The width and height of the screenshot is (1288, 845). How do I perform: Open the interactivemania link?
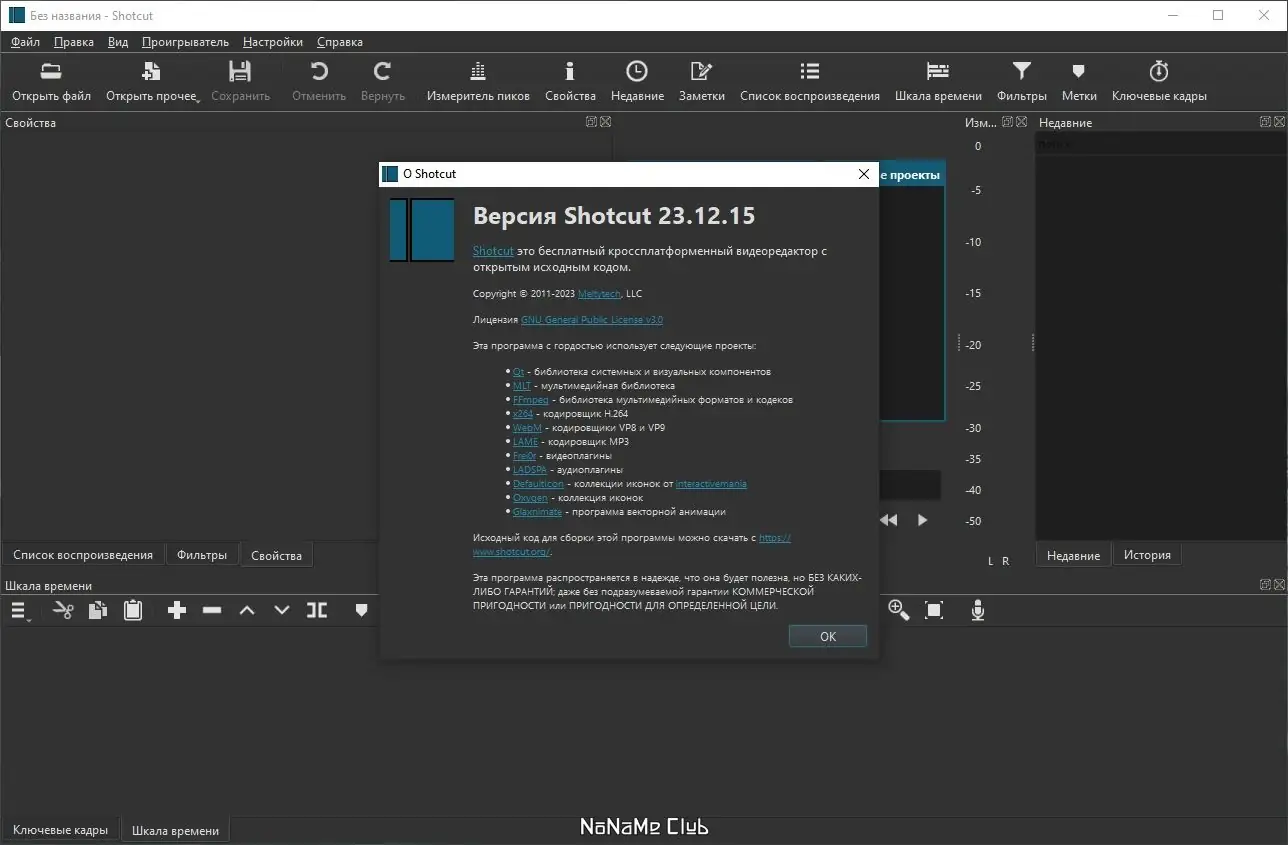[711, 484]
